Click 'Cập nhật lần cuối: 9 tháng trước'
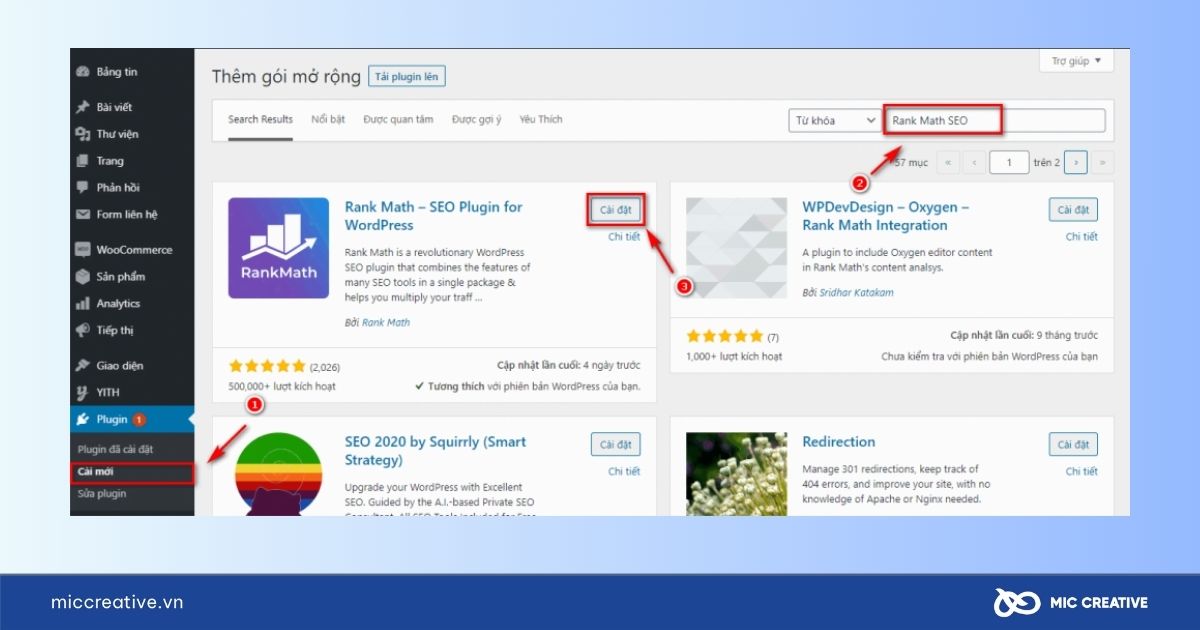The height and width of the screenshot is (630, 1200). click(1024, 337)
